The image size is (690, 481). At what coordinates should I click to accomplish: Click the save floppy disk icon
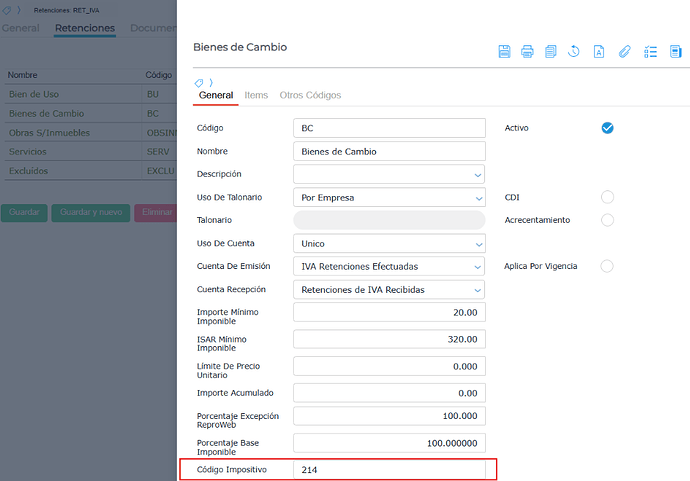click(504, 51)
